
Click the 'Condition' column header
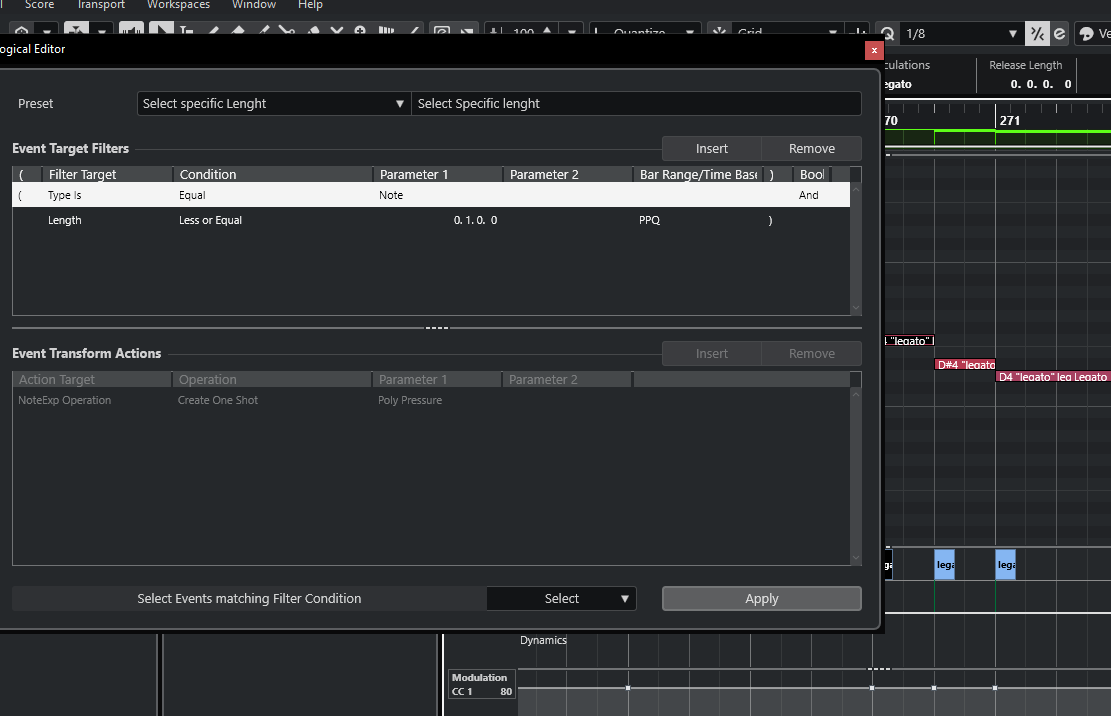(x=273, y=174)
